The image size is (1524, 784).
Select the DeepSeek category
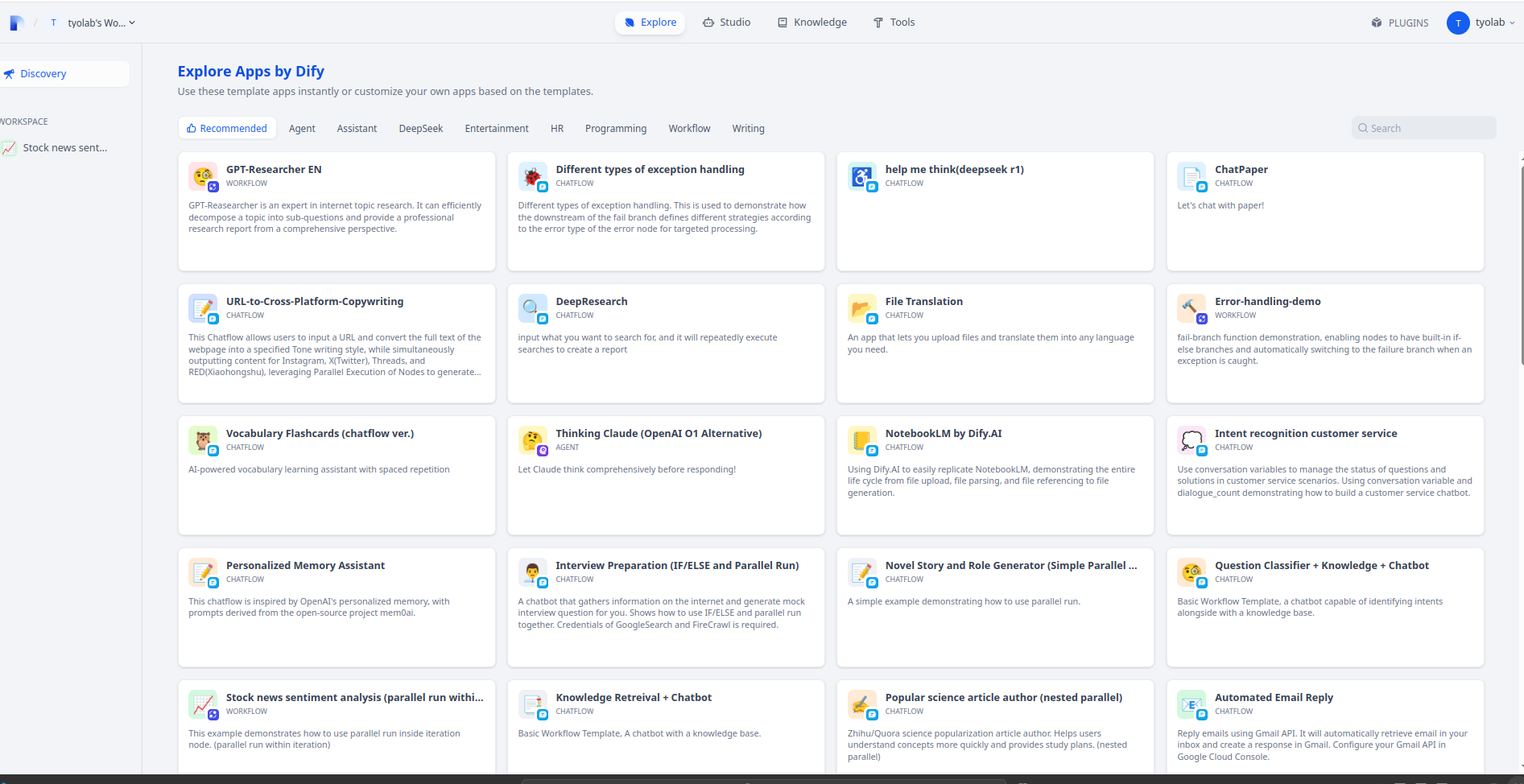(x=421, y=128)
